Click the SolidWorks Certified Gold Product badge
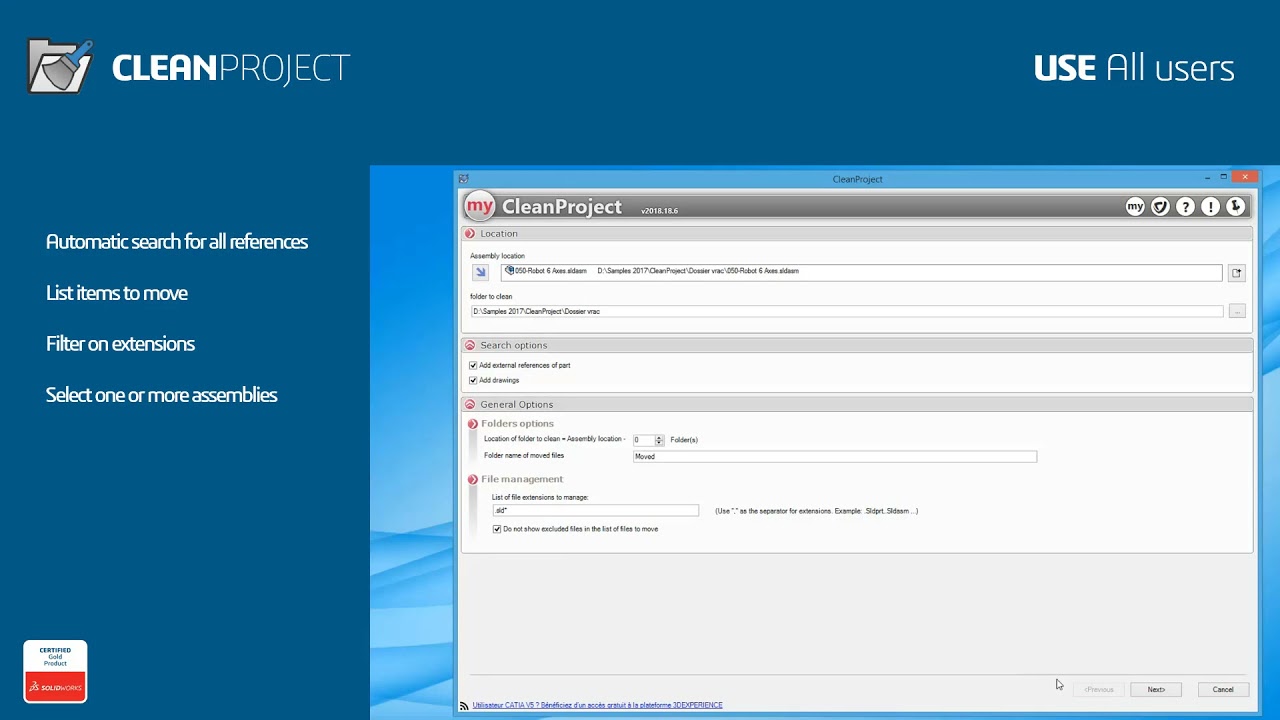The image size is (1280, 720). pos(55,671)
